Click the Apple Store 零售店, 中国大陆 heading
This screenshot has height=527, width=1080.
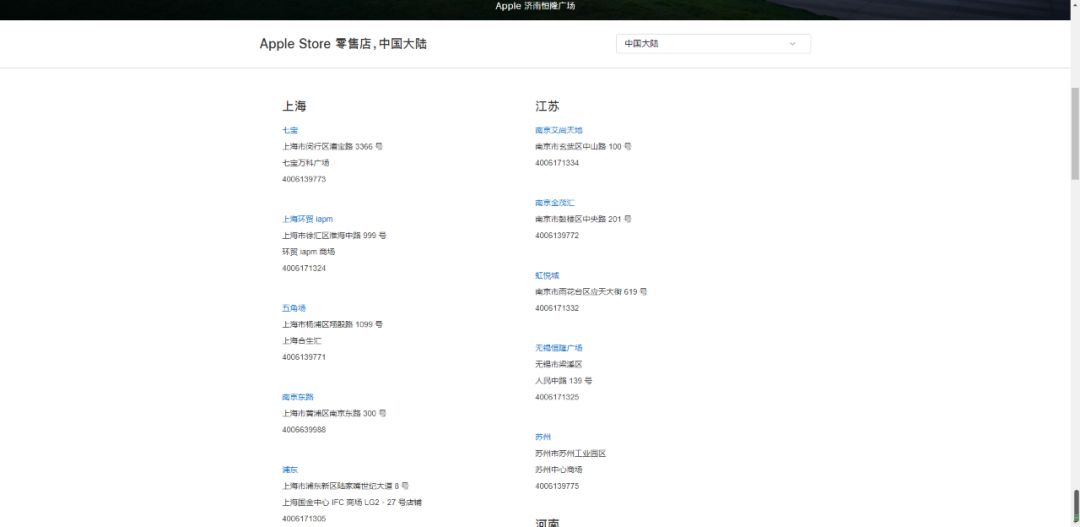(x=343, y=43)
